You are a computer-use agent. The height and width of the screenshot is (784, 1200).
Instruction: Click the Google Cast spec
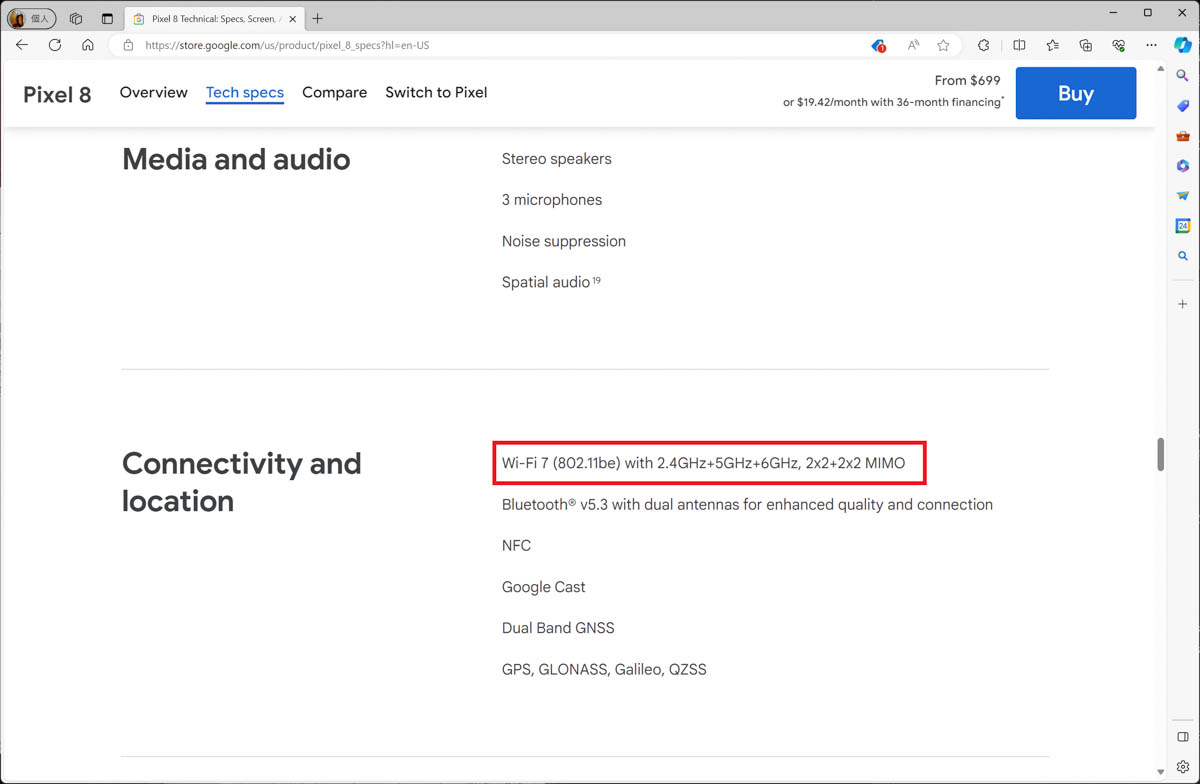[544, 587]
